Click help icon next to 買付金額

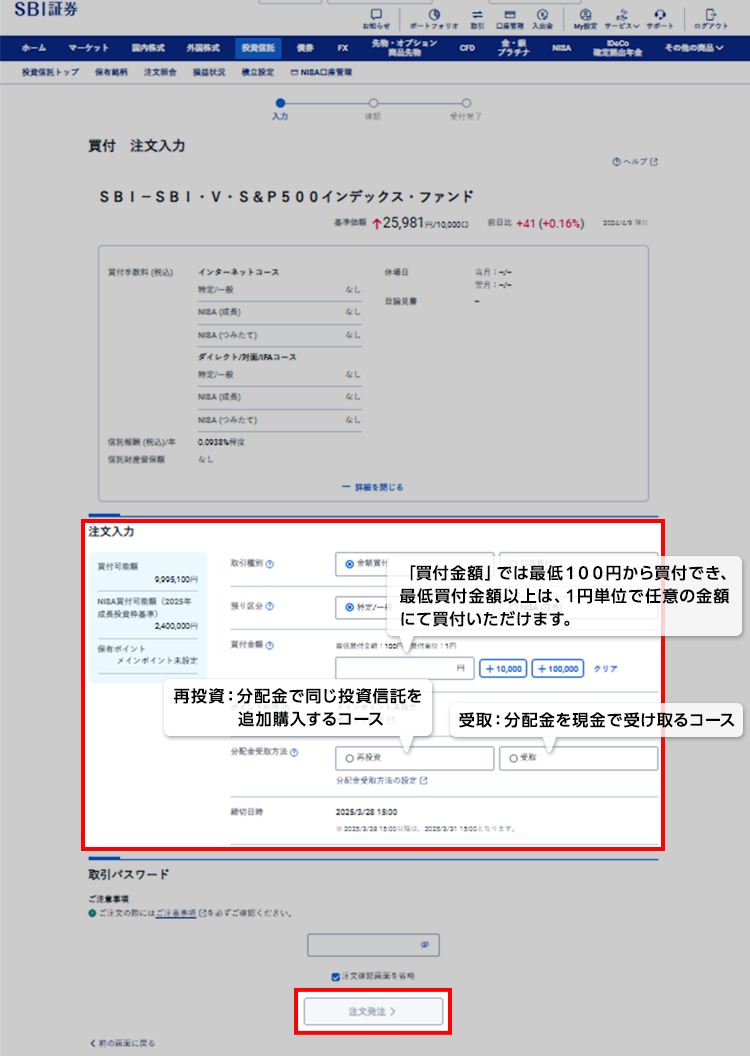click(269, 645)
